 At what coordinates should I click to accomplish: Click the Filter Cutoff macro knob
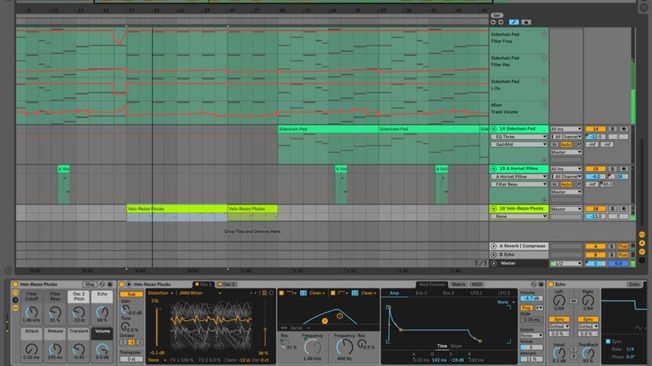[x=32, y=312]
